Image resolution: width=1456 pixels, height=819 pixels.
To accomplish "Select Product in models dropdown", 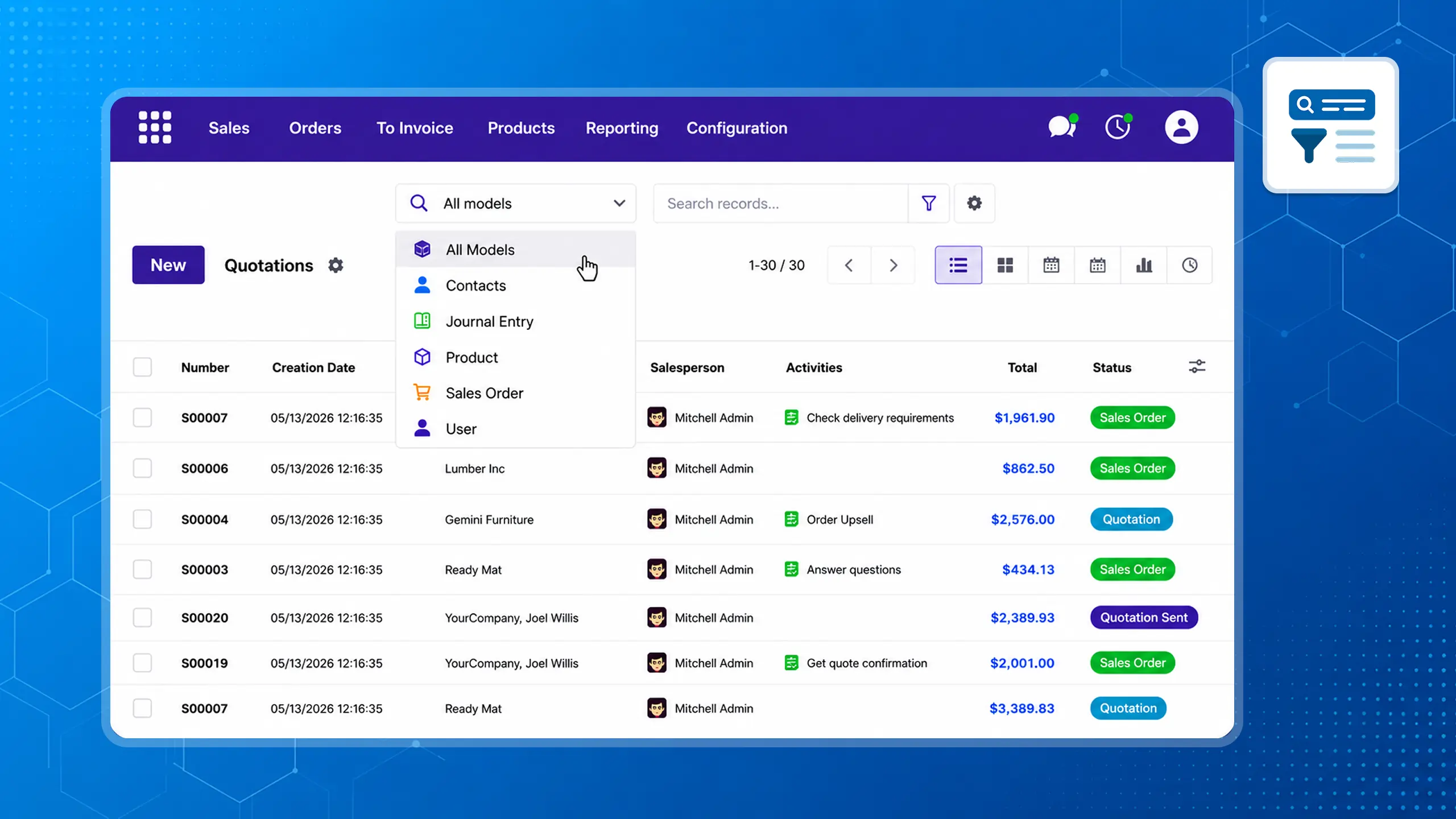I will click(515, 357).
